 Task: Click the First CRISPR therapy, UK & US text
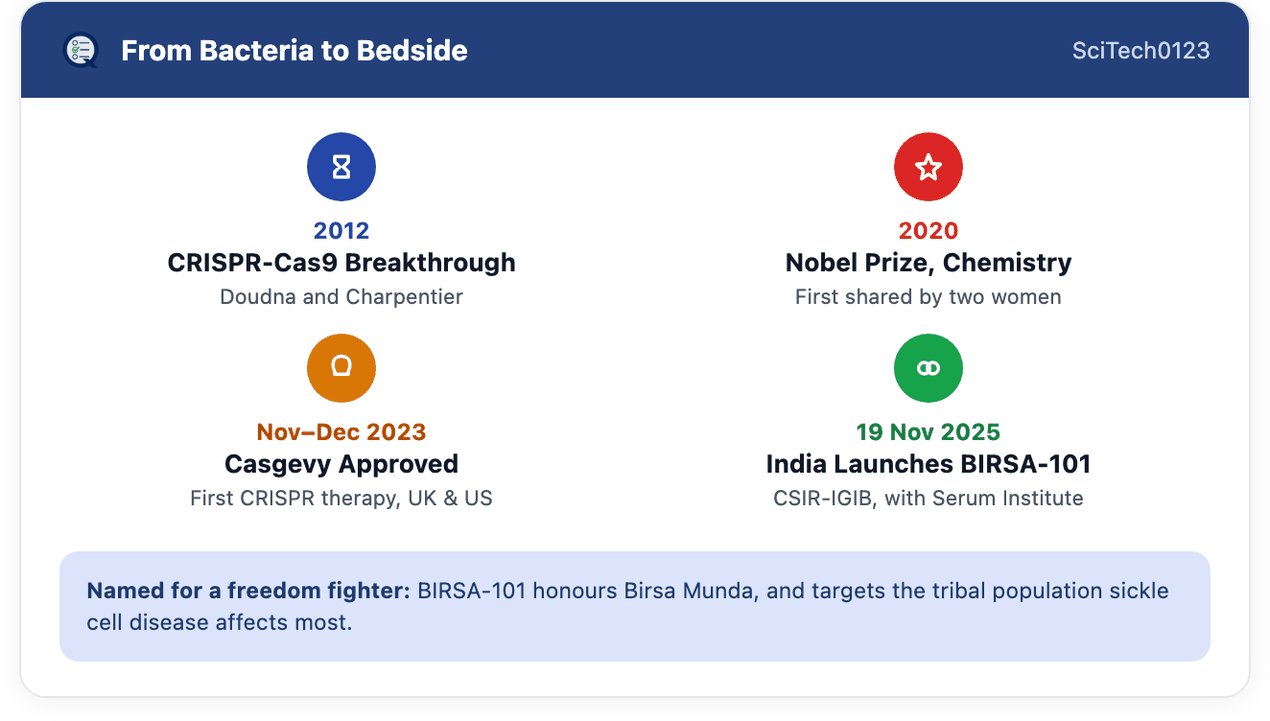tap(341, 498)
